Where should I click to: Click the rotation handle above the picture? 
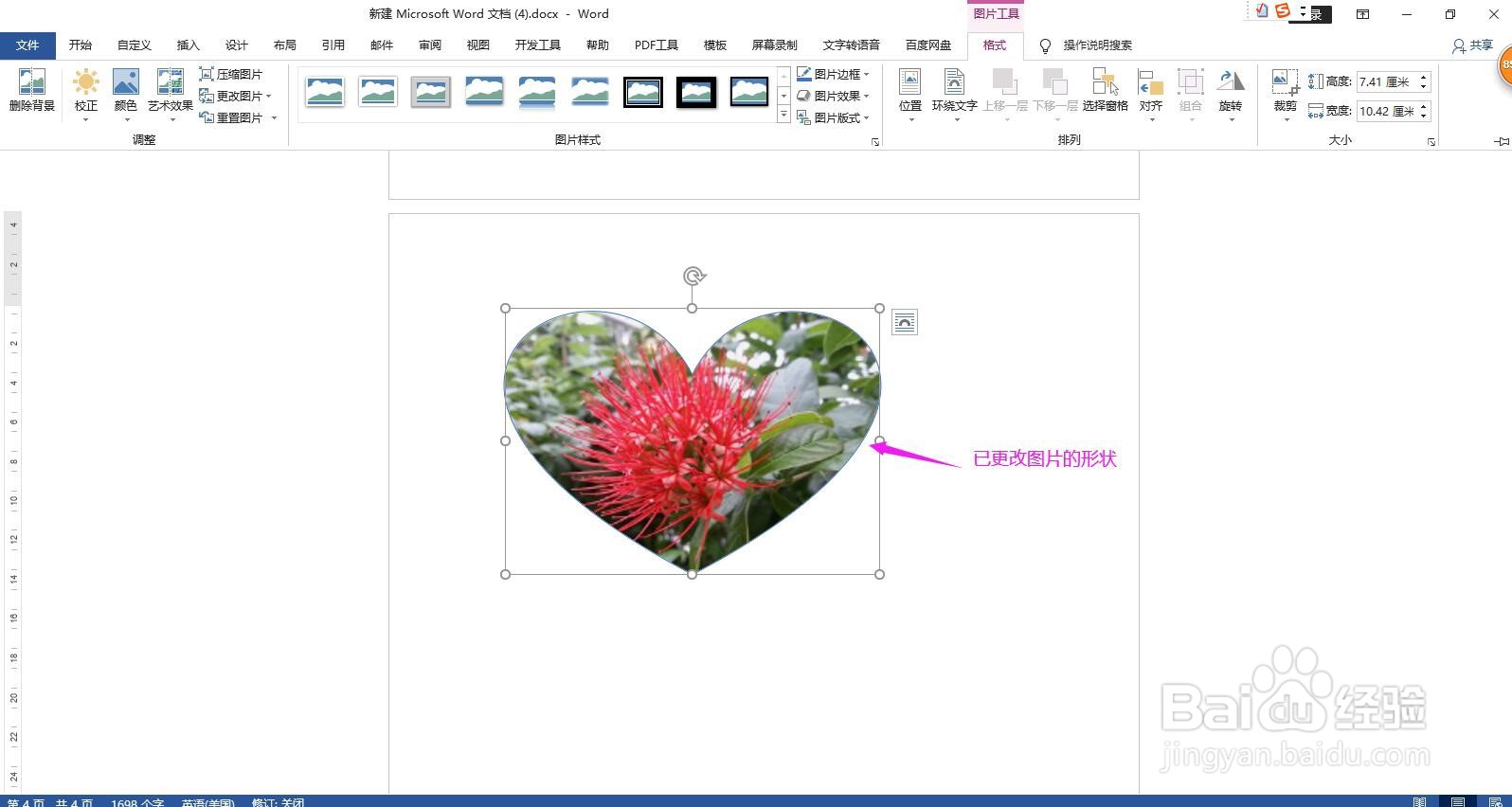click(x=693, y=276)
